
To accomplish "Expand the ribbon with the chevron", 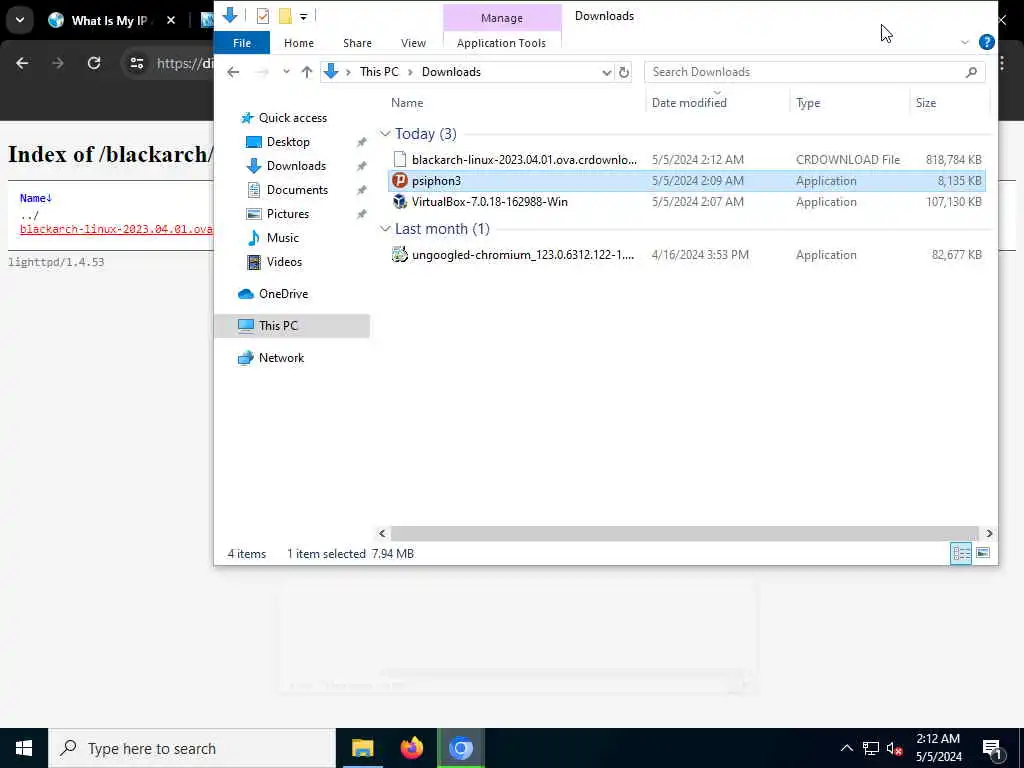I will (x=965, y=42).
